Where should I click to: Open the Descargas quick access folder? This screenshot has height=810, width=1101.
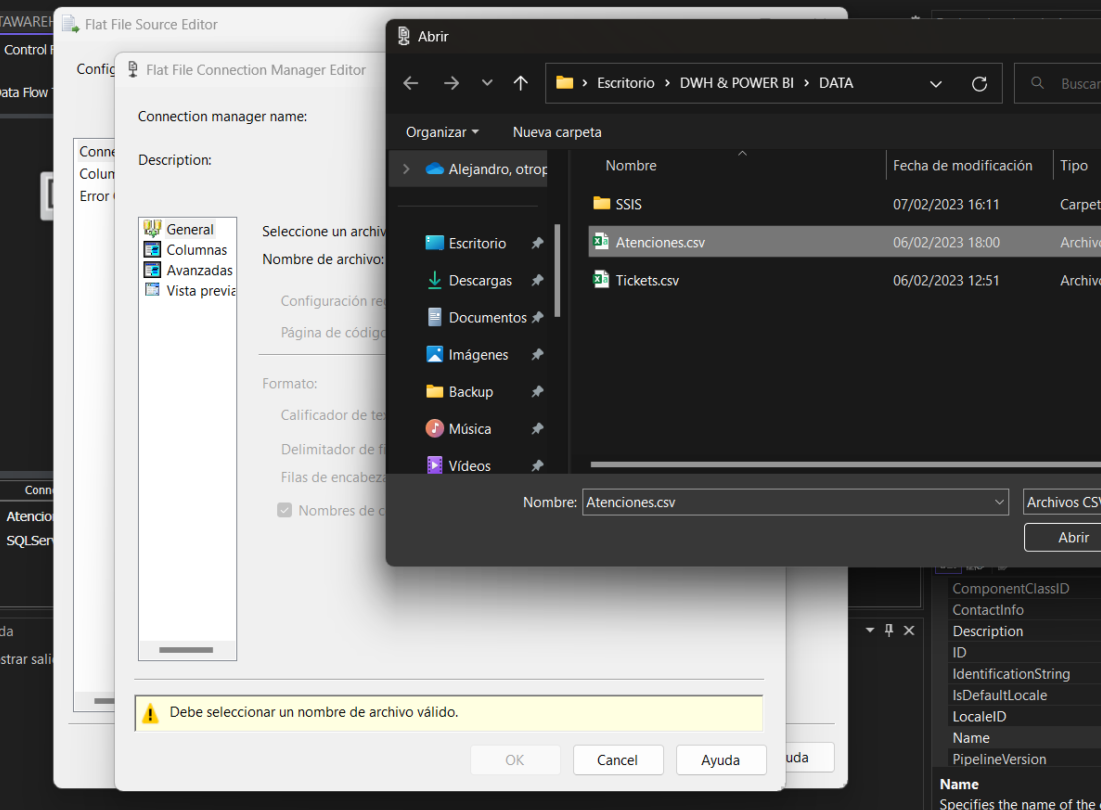point(479,281)
